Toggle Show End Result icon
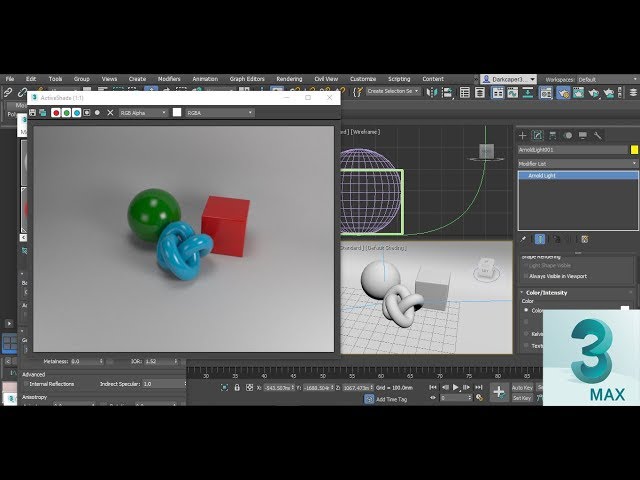 (x=540, y=239)
